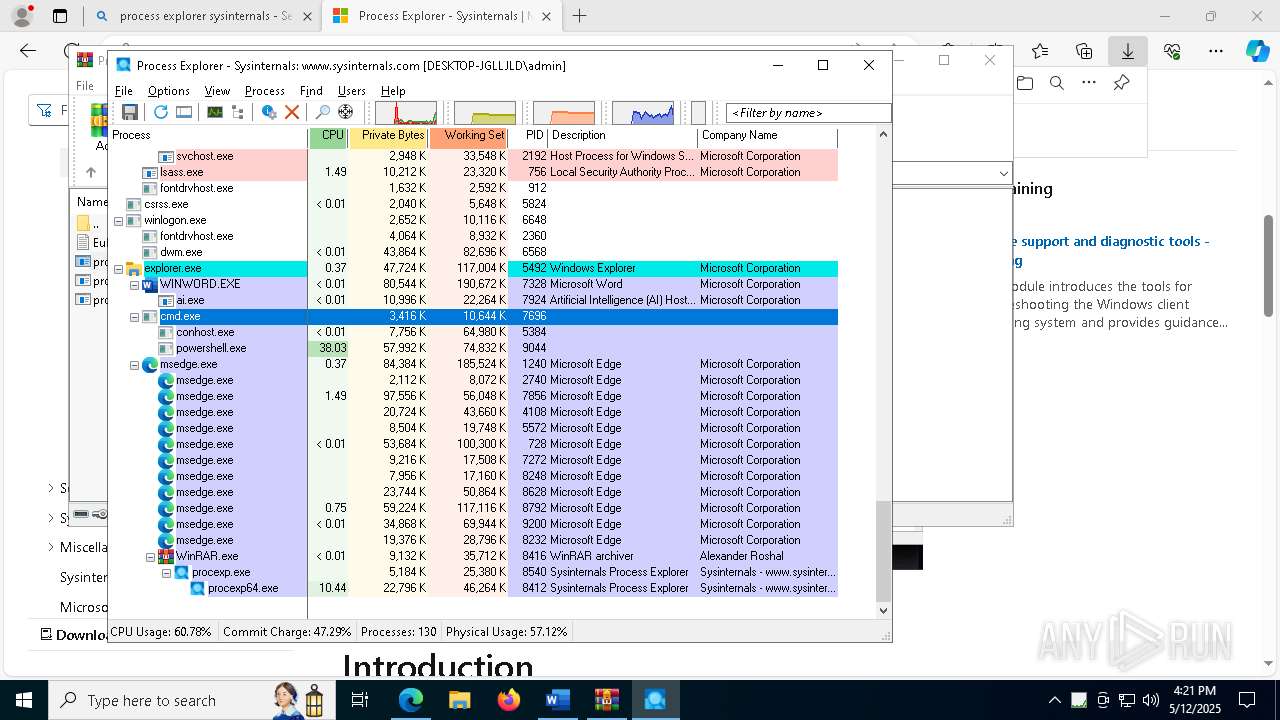Sort by the Private Bytes column header
This screenshot has width=1280, height=720.
click(x=389, y=136)
